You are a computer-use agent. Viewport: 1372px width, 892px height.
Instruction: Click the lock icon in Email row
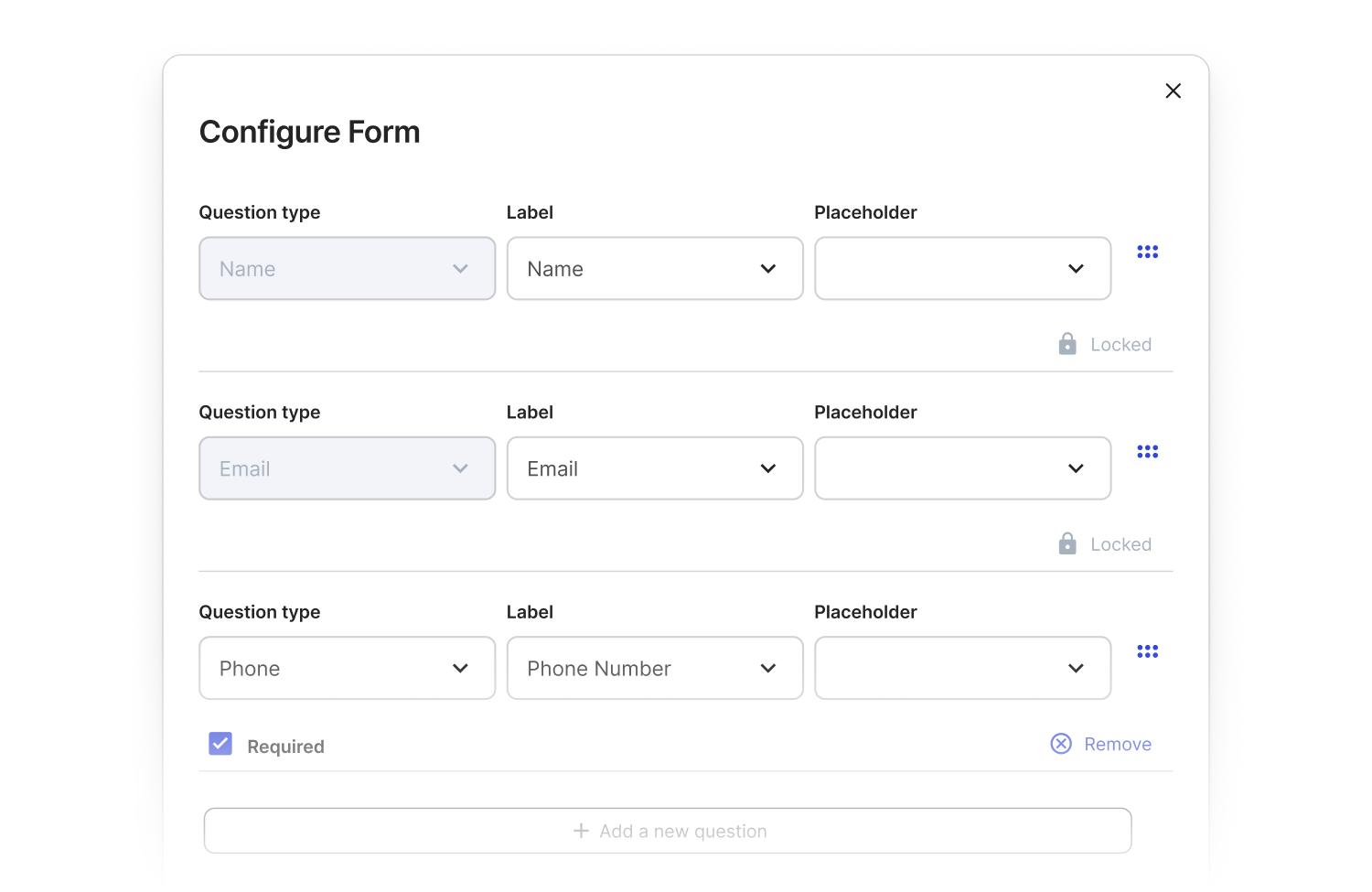1067,544
